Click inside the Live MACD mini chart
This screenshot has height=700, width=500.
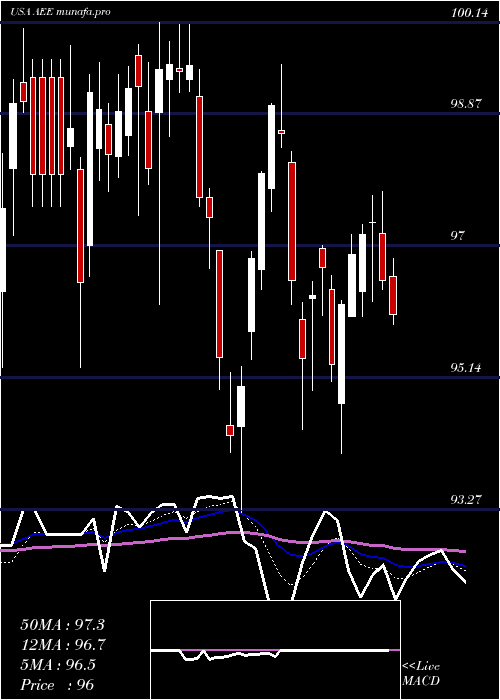[275, 650]
